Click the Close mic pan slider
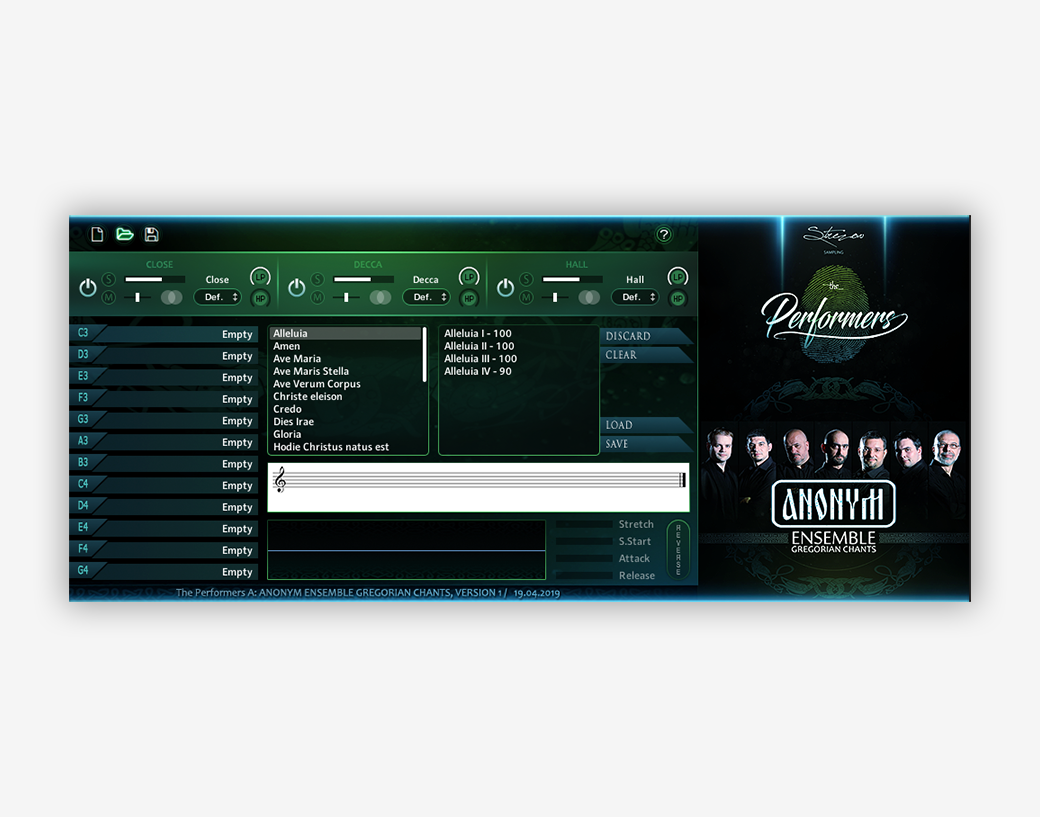 [x=137, y=297]
